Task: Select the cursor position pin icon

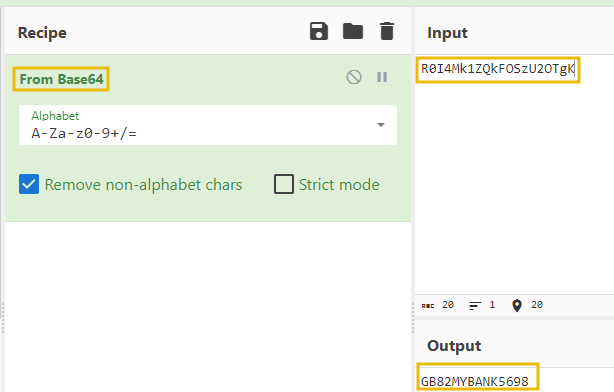Action: (517, 305)
